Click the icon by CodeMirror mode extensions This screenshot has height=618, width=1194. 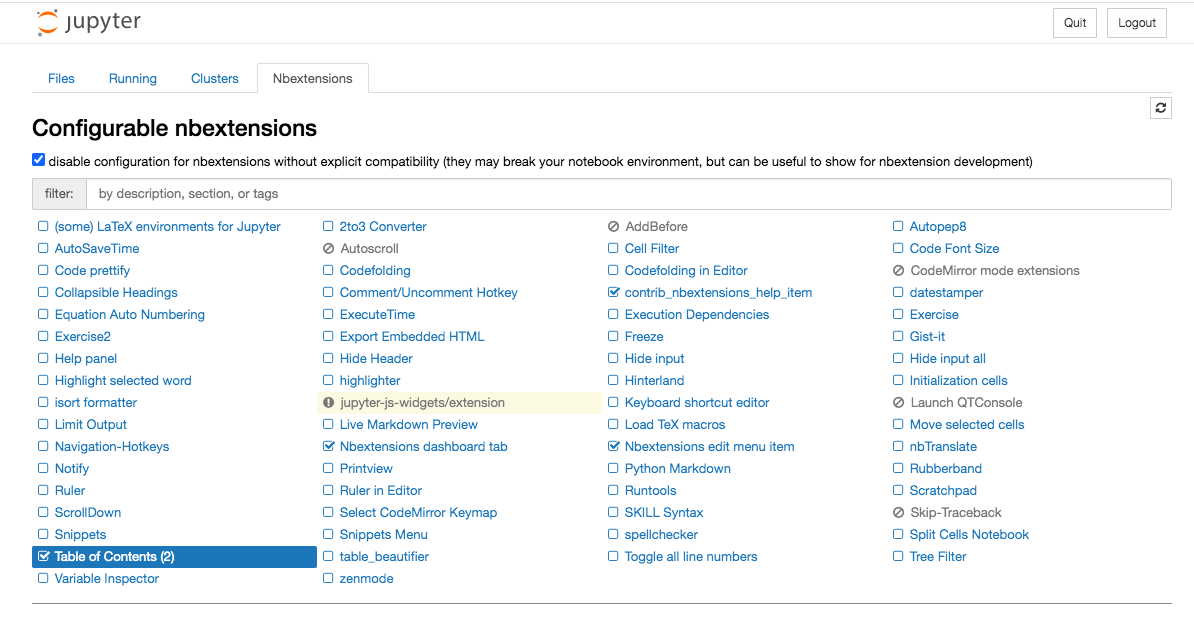click(x=898, y=270)
